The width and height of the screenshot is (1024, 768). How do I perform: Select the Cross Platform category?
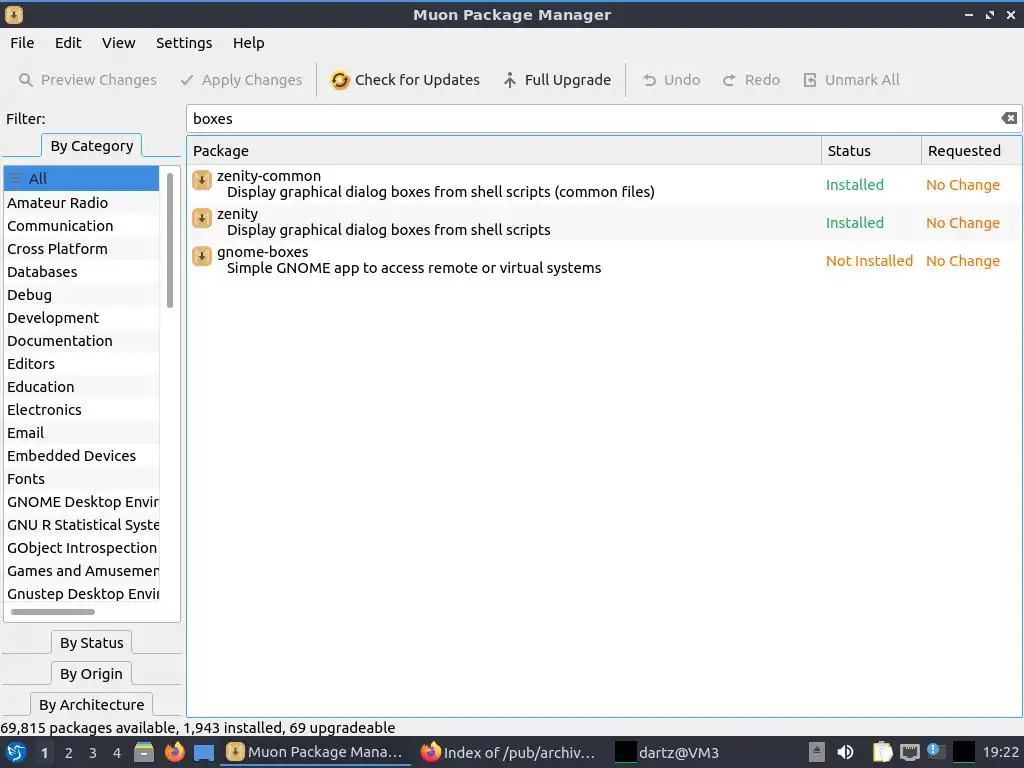[x=81, y=249]
